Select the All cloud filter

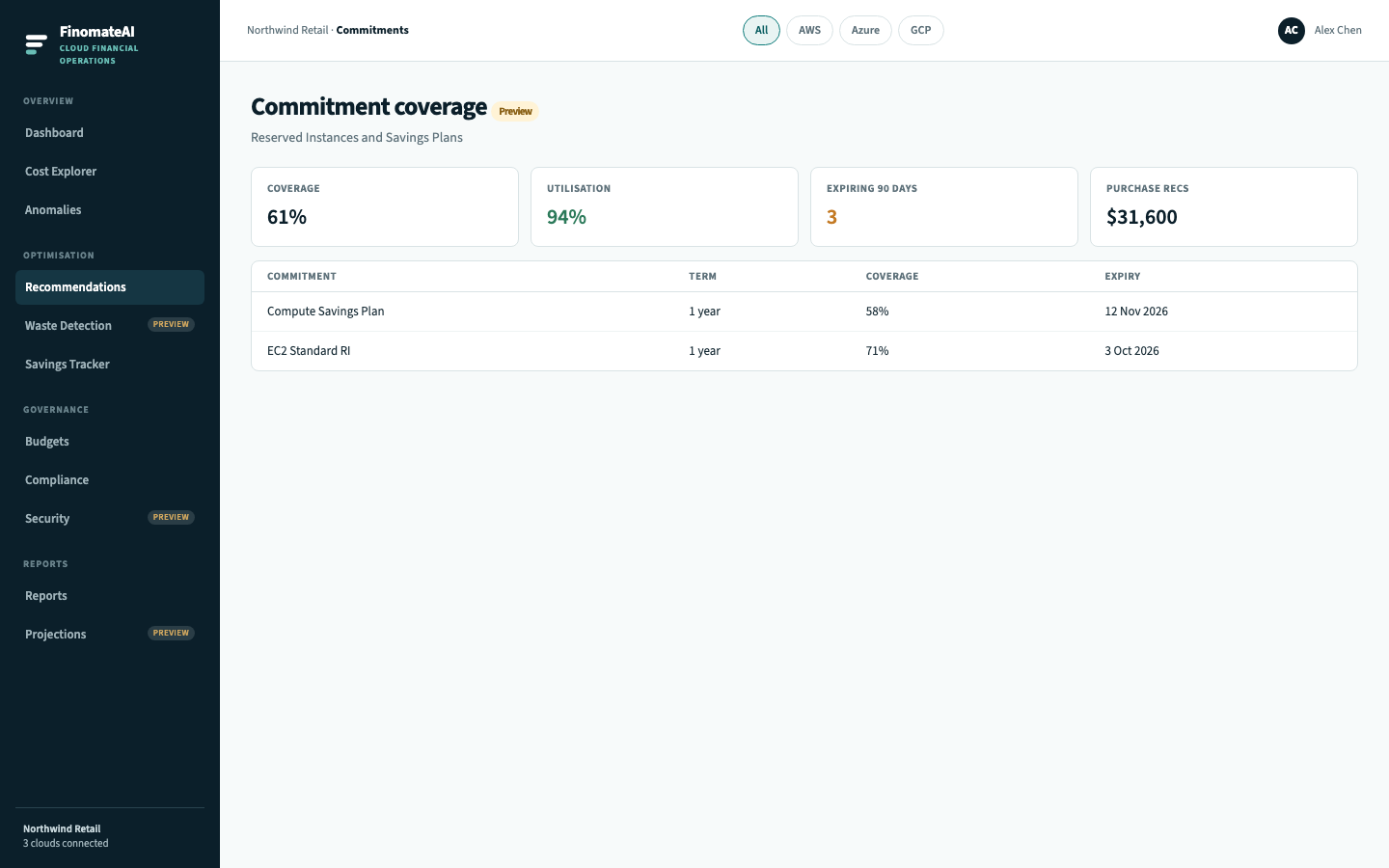click(761, 31)
